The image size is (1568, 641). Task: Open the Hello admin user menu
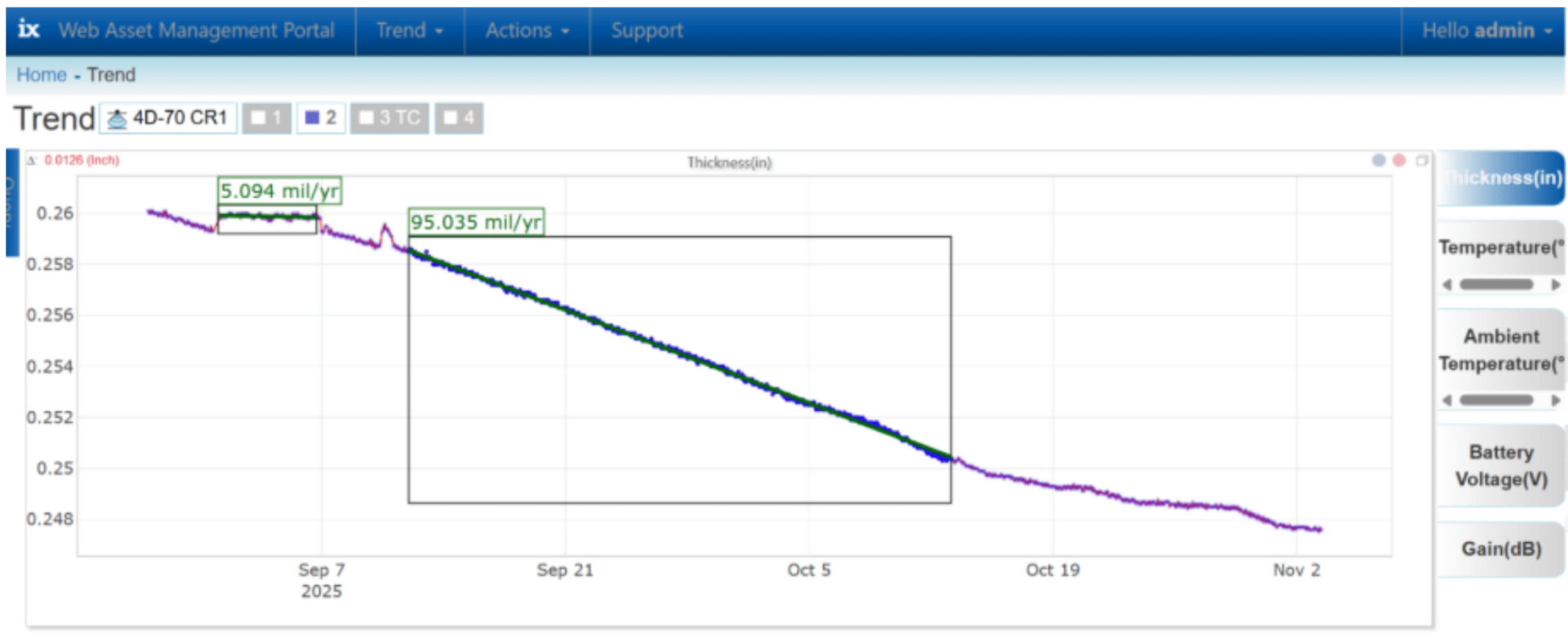1486,31
